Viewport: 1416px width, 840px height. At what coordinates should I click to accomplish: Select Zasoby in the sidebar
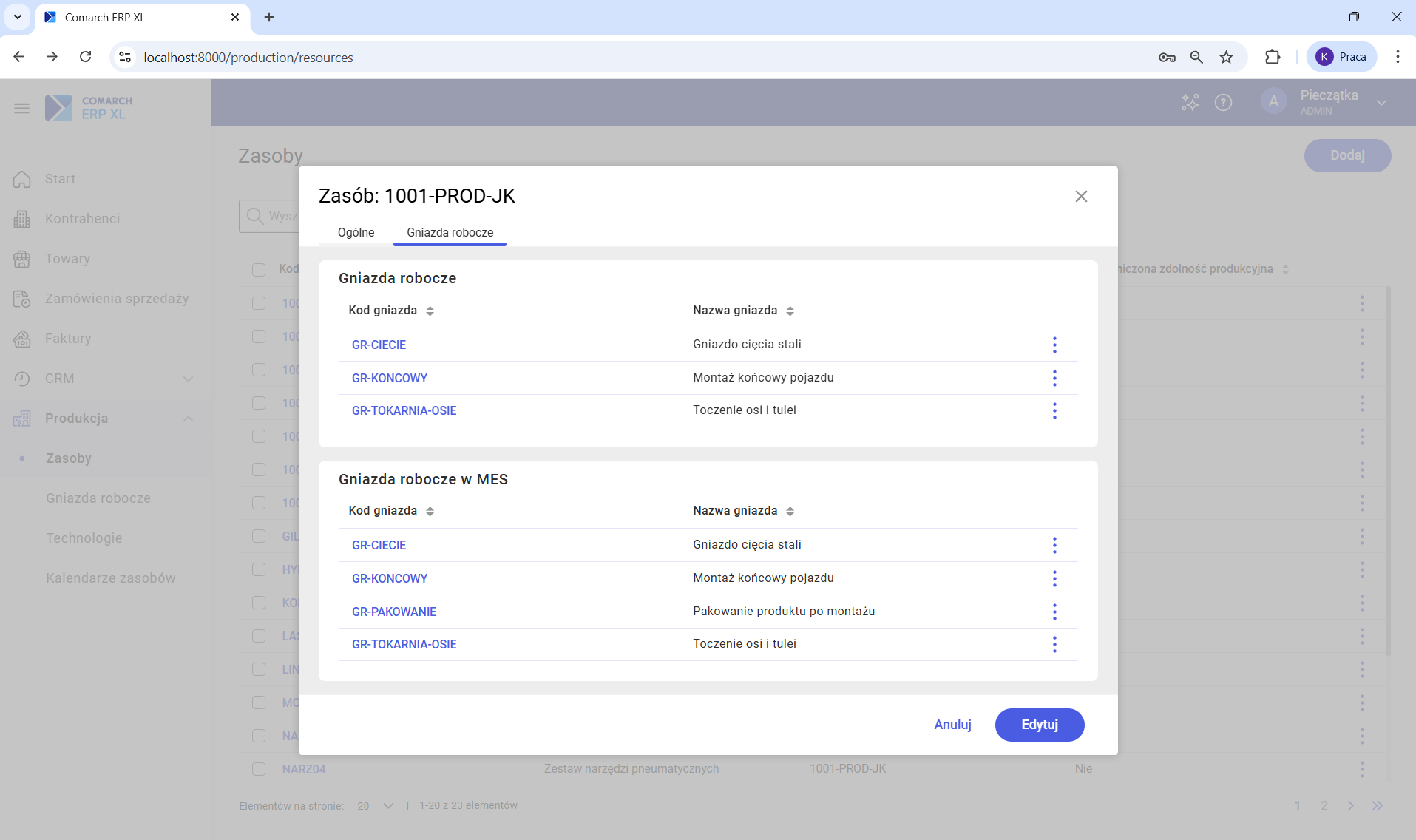click(x=69, y=458)
